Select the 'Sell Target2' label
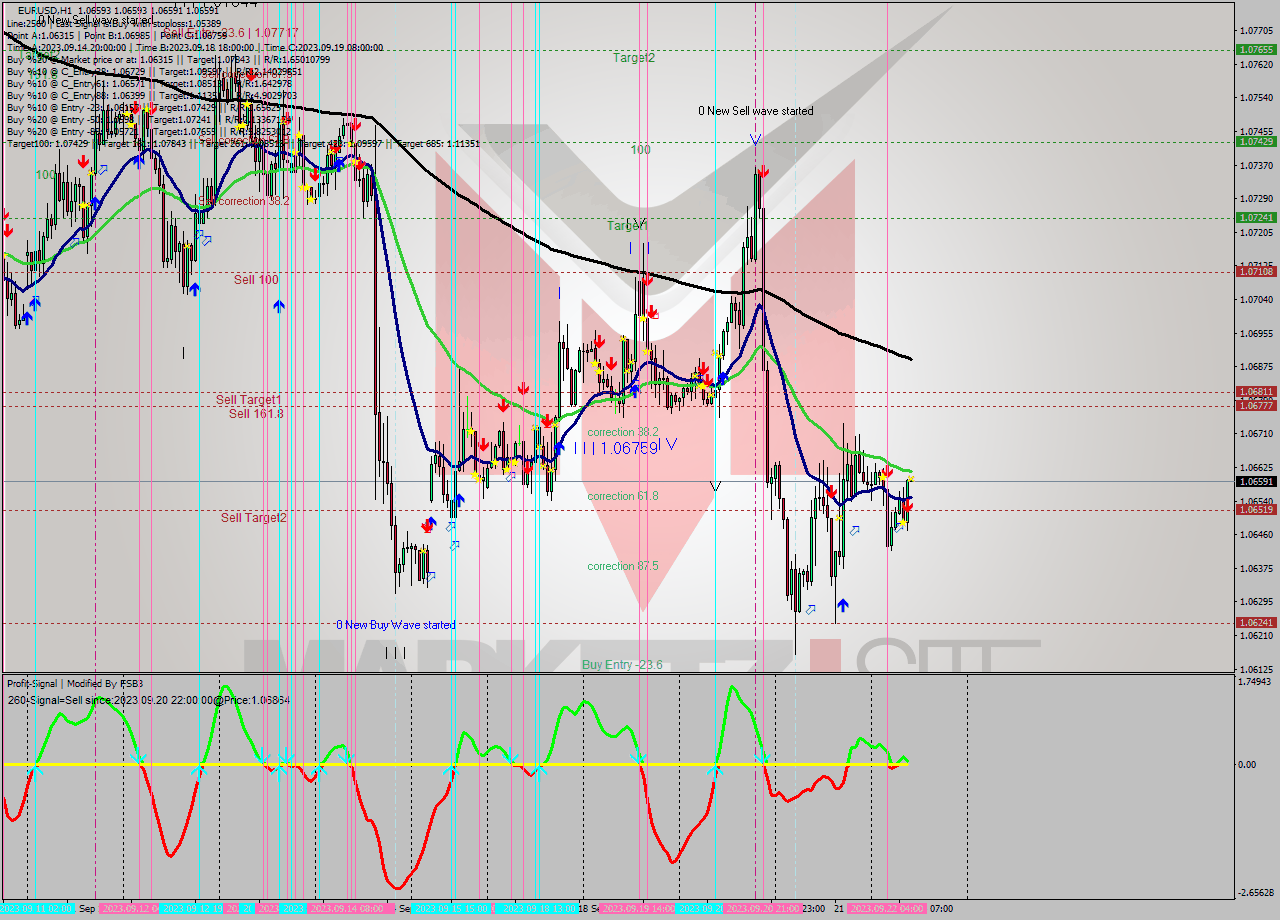 [254, 518]
